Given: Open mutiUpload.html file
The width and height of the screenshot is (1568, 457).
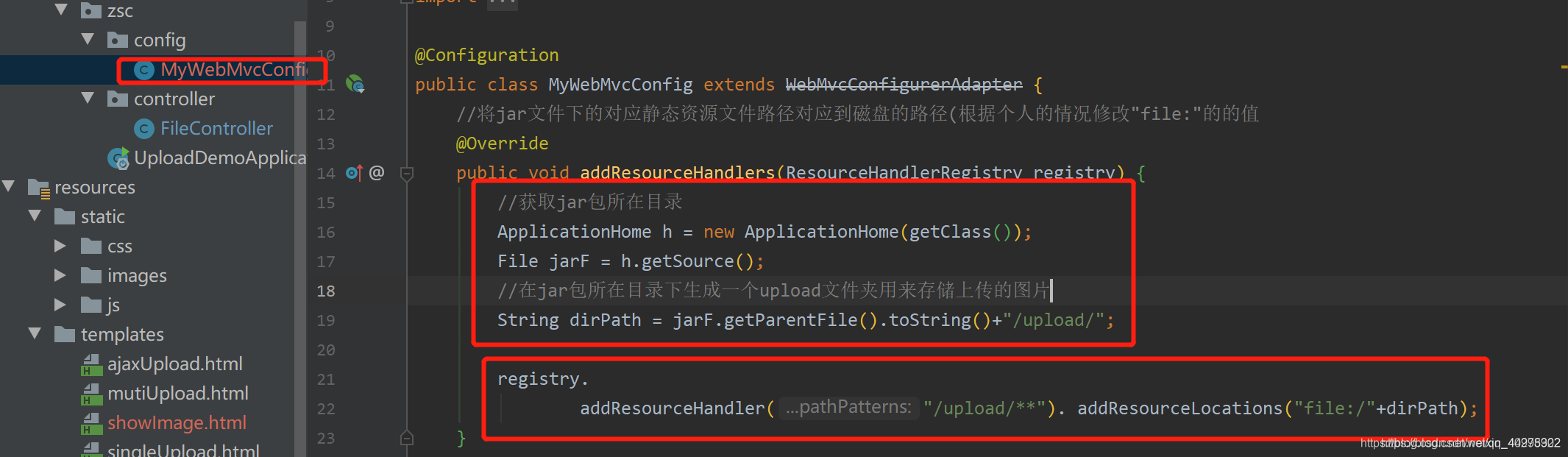Looking at the screenshot, I should click(x=178, y=394).
